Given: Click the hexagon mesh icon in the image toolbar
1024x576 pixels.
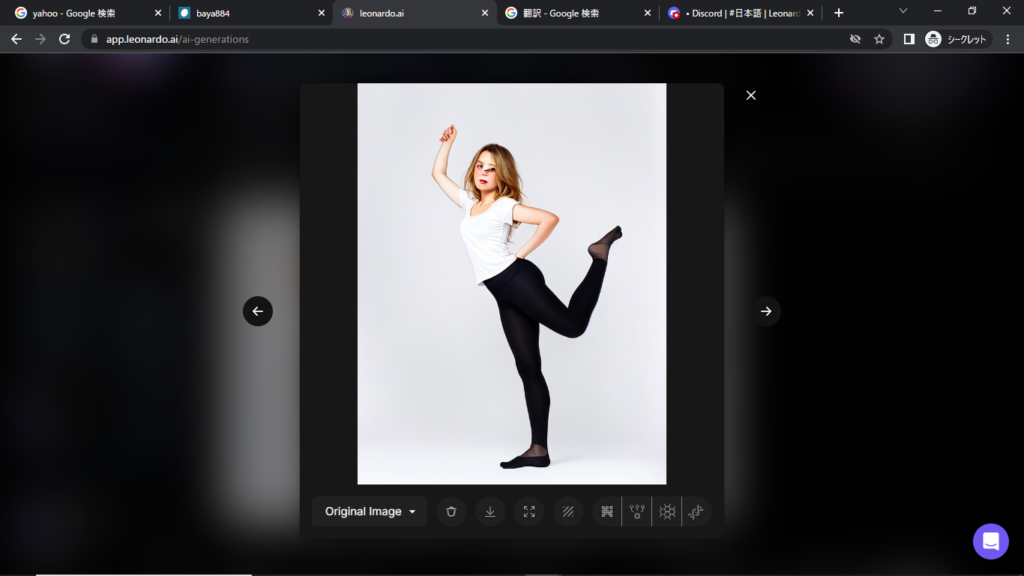Looking at the screenshot, I should pyautogui.click(x=667, y=511).
